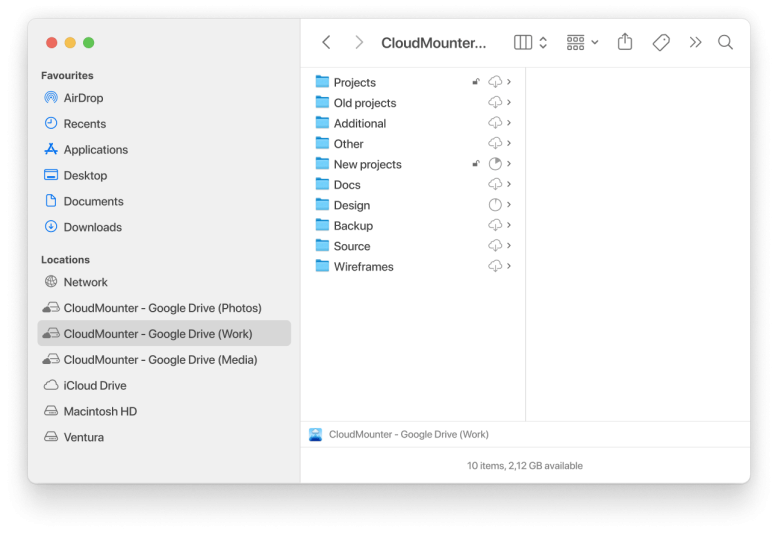Image resolution: width=778 pixels, height=534 pixels.
Task: Minimize window with yellow button
Action: click(x=70, y=43)
